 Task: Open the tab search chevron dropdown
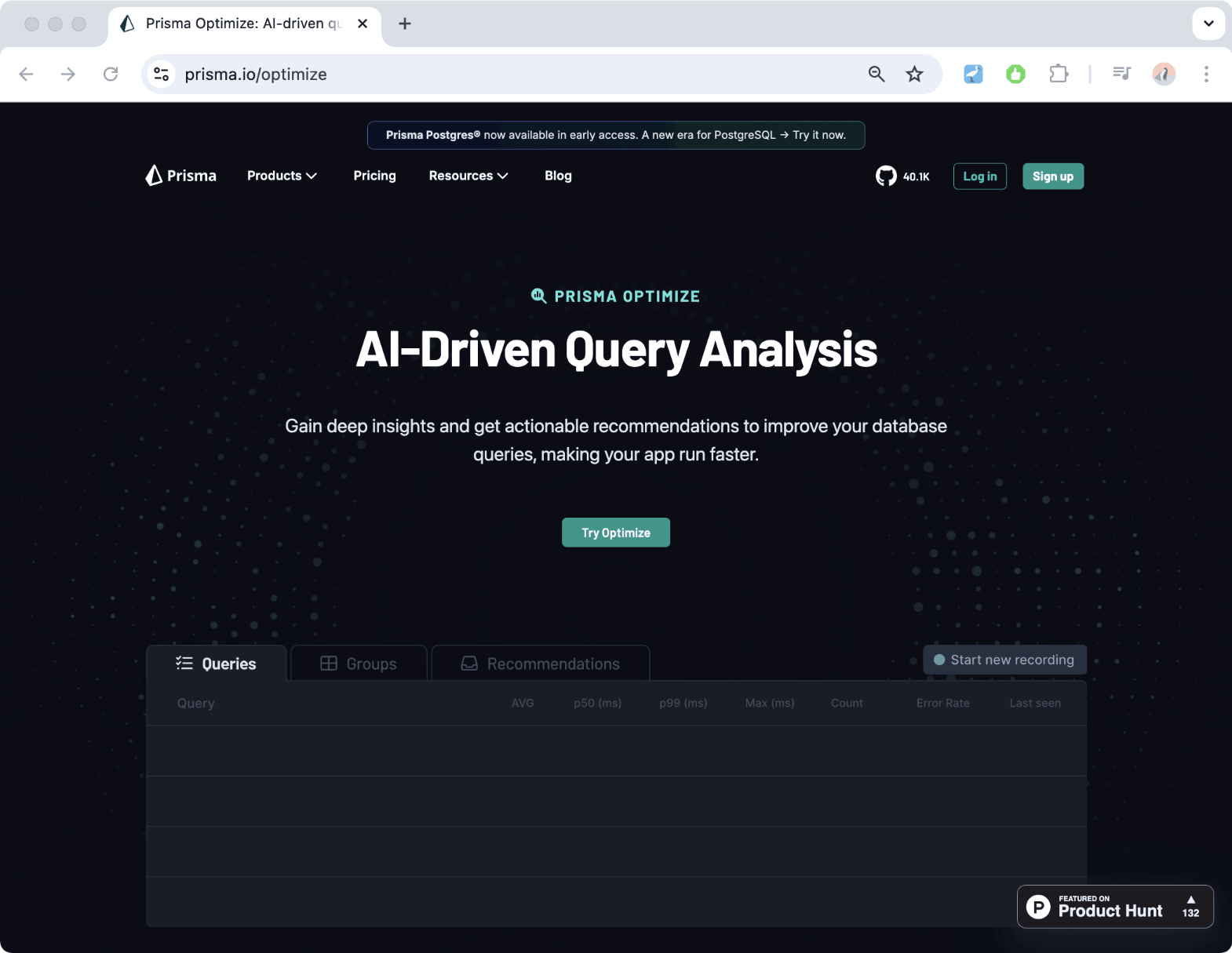1208,24
